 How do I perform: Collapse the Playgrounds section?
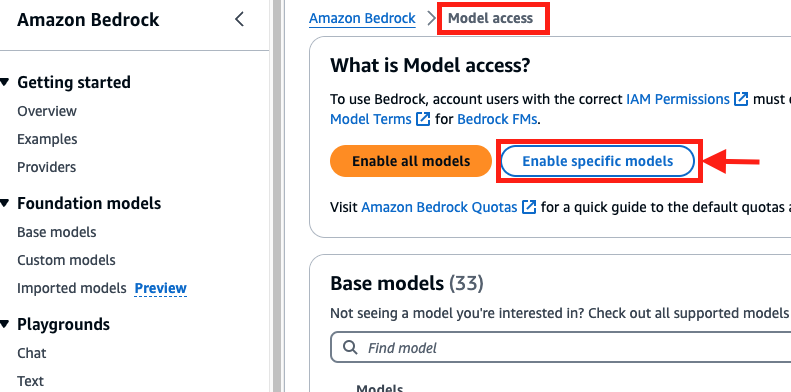click(x=5, y=324)
